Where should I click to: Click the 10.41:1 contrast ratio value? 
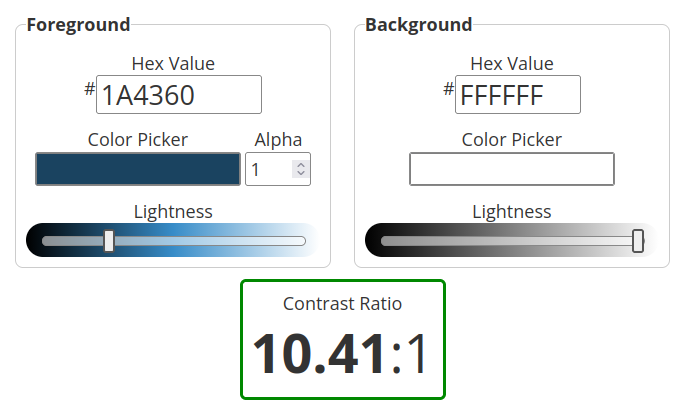[342, 354]
